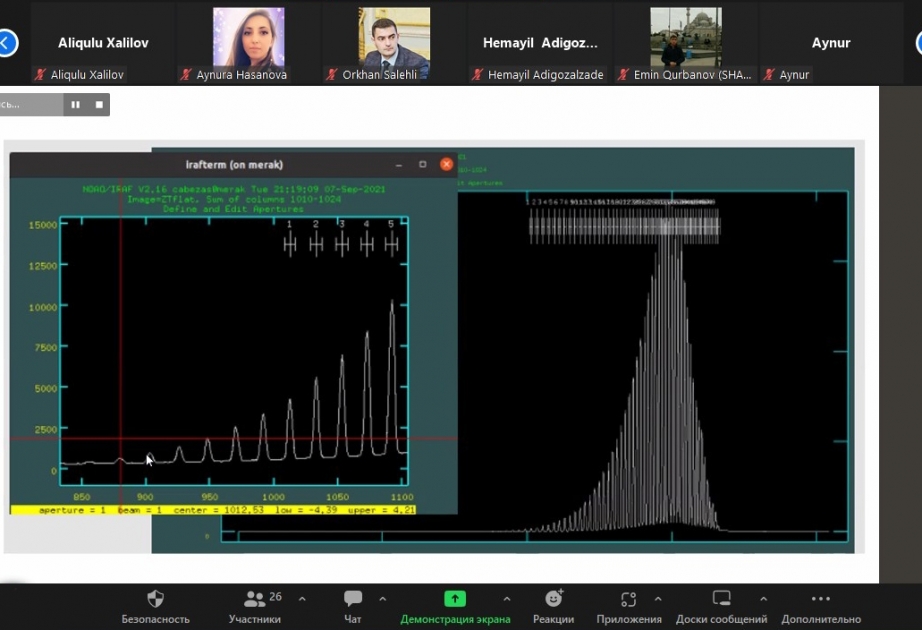The image size is (922, 630).
Task: Click the 'low = -4.39' value
Action: pyautogui.click(x=306, y=510)
